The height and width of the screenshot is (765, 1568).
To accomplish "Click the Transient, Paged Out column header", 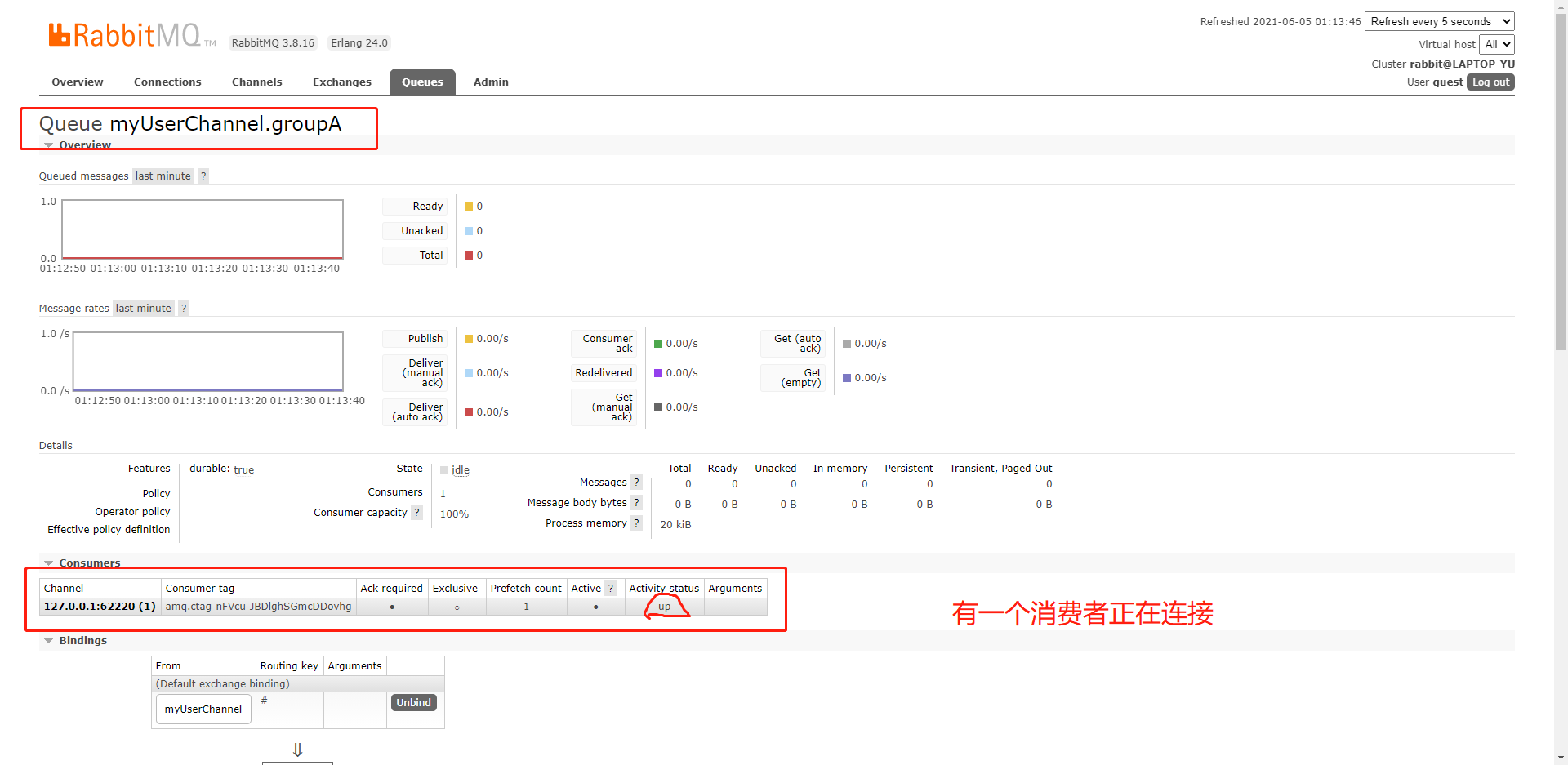I will pos(1000,468).
